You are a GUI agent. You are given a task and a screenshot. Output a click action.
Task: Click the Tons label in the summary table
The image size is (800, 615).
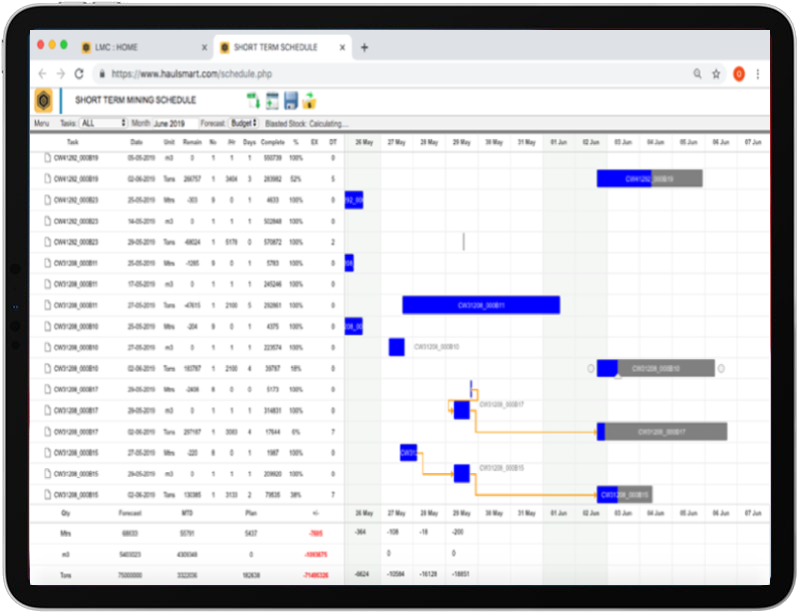[x=65, y=575]
